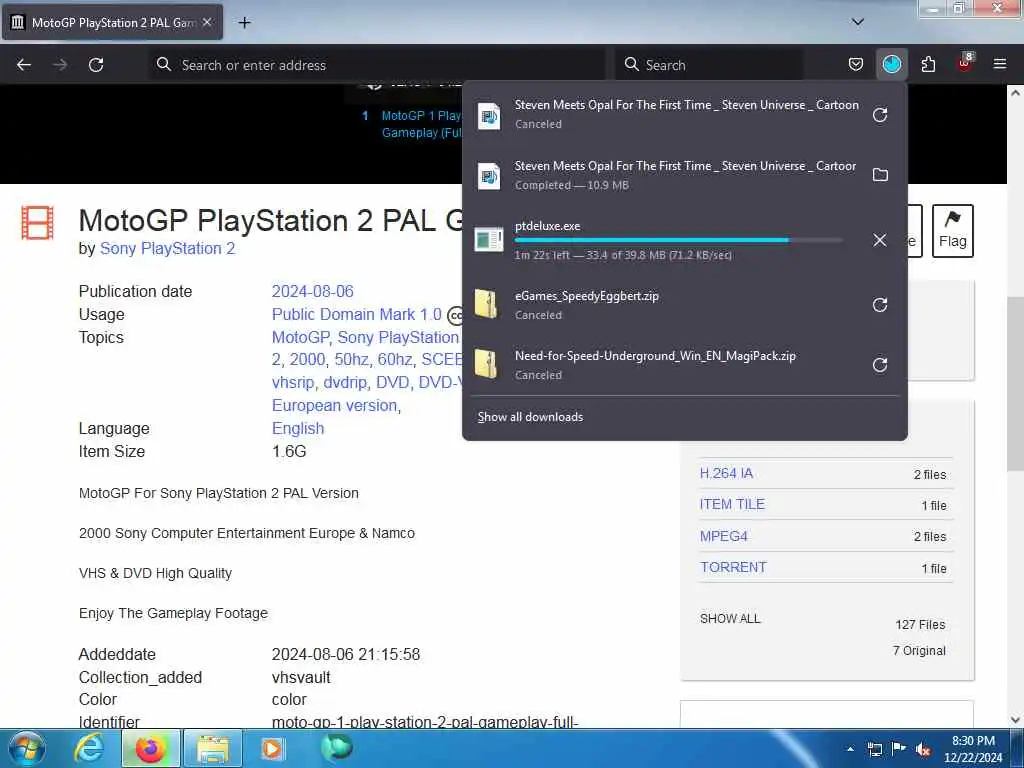This screenshot has width=1024, height=768.
Task: Open the media player taskbar icon
Action: (272, 748)
